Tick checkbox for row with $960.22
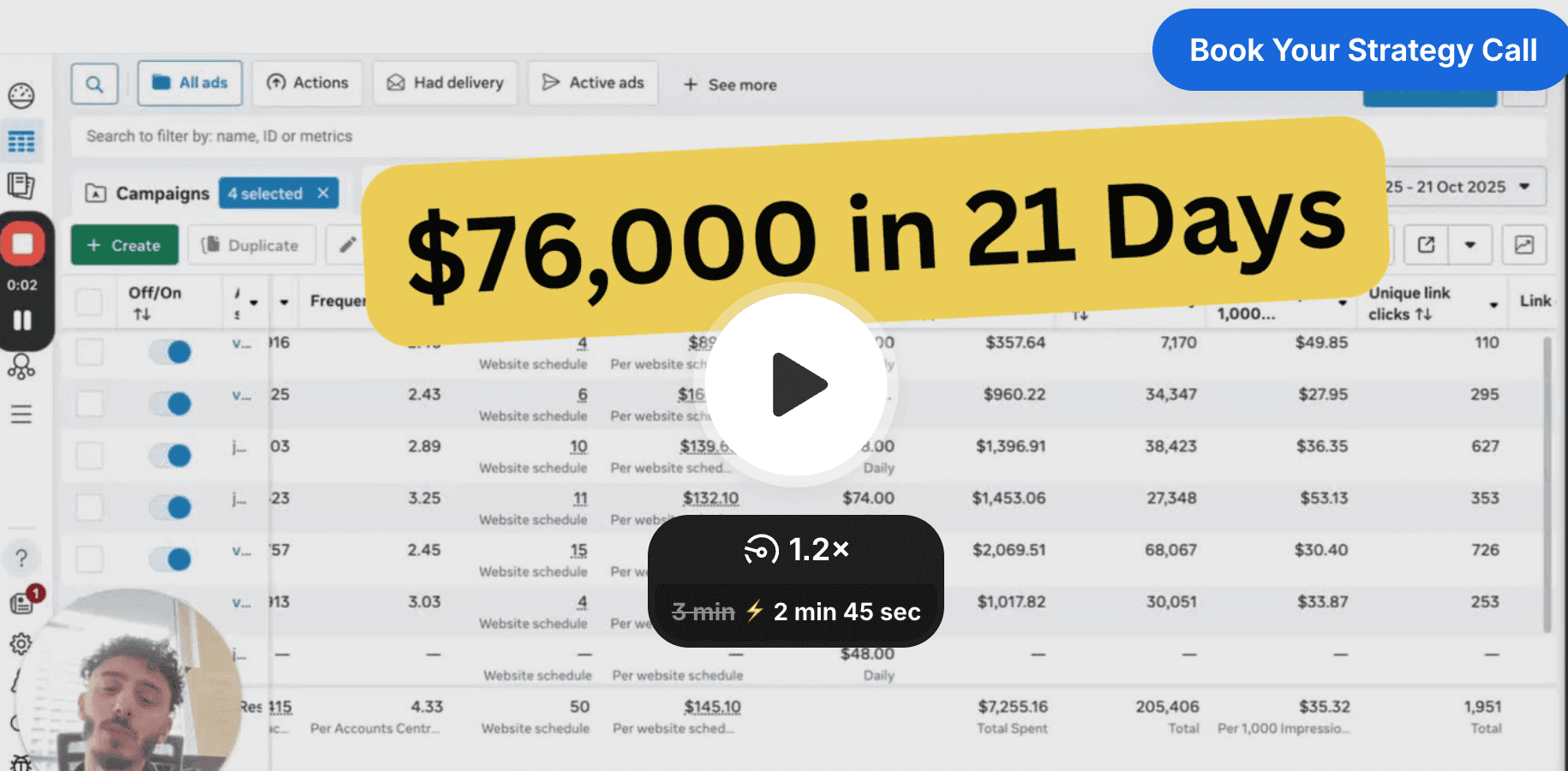Viewport: 1568px width, 771px height. pos(89,403)
